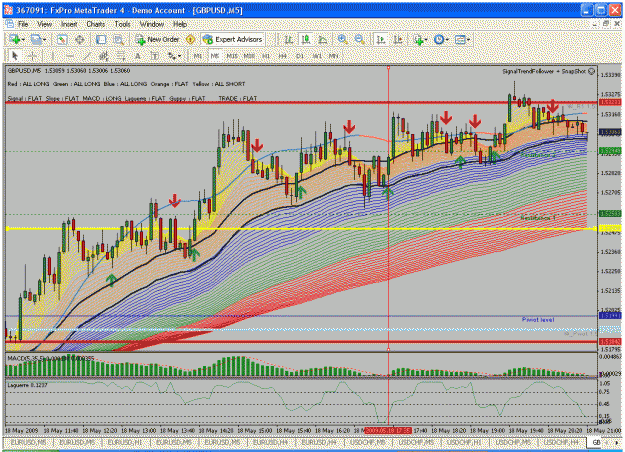Switch timeframe to H4

(283, 56)
